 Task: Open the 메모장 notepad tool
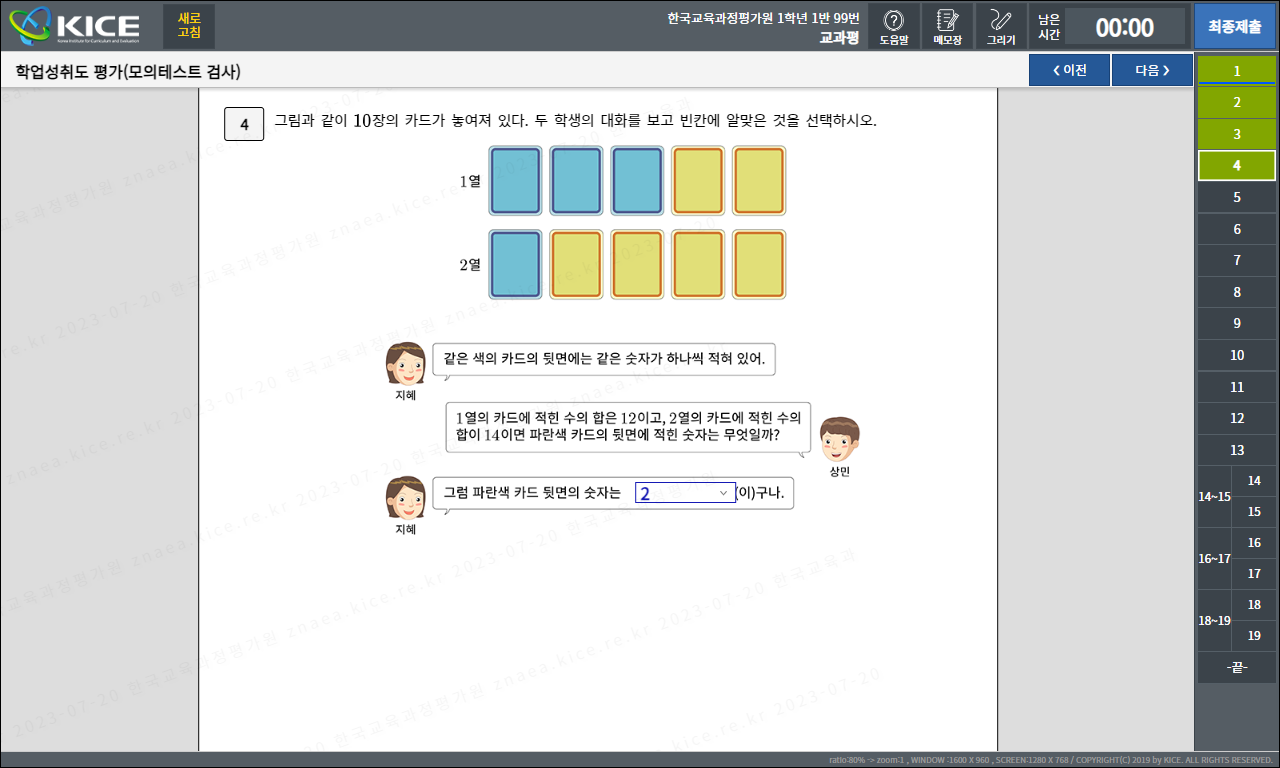point(947,26)
